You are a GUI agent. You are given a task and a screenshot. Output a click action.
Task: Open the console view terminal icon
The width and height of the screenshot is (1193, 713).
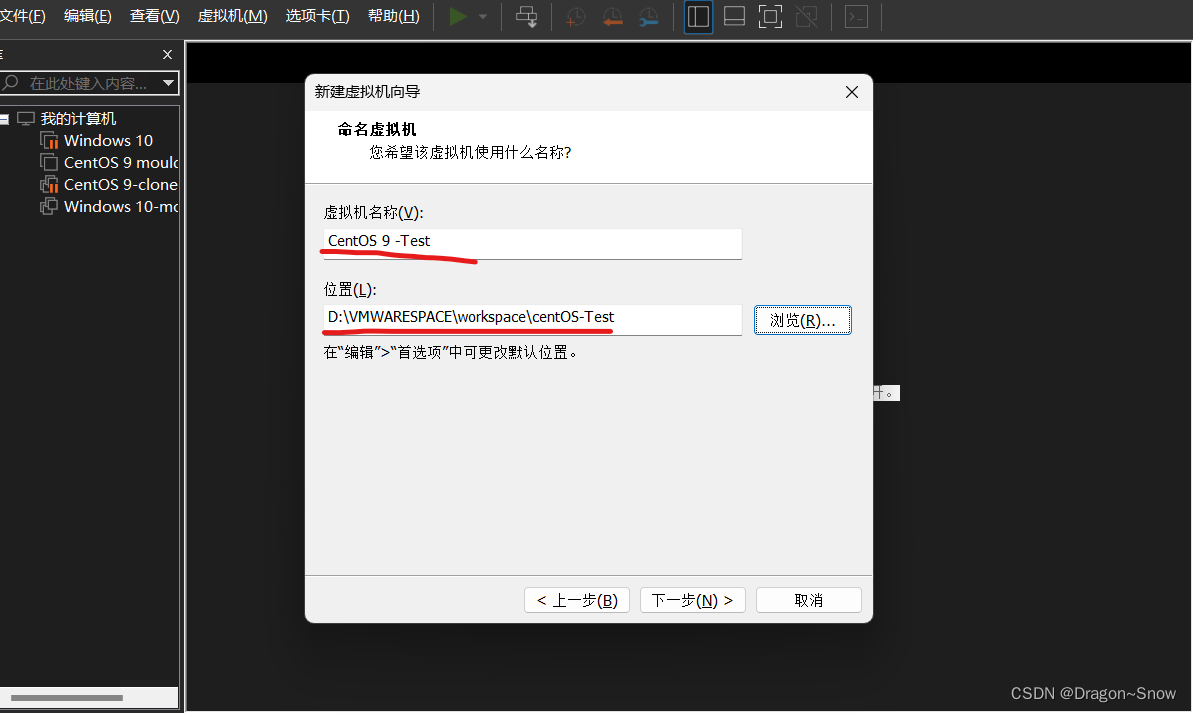click(857, 17)
